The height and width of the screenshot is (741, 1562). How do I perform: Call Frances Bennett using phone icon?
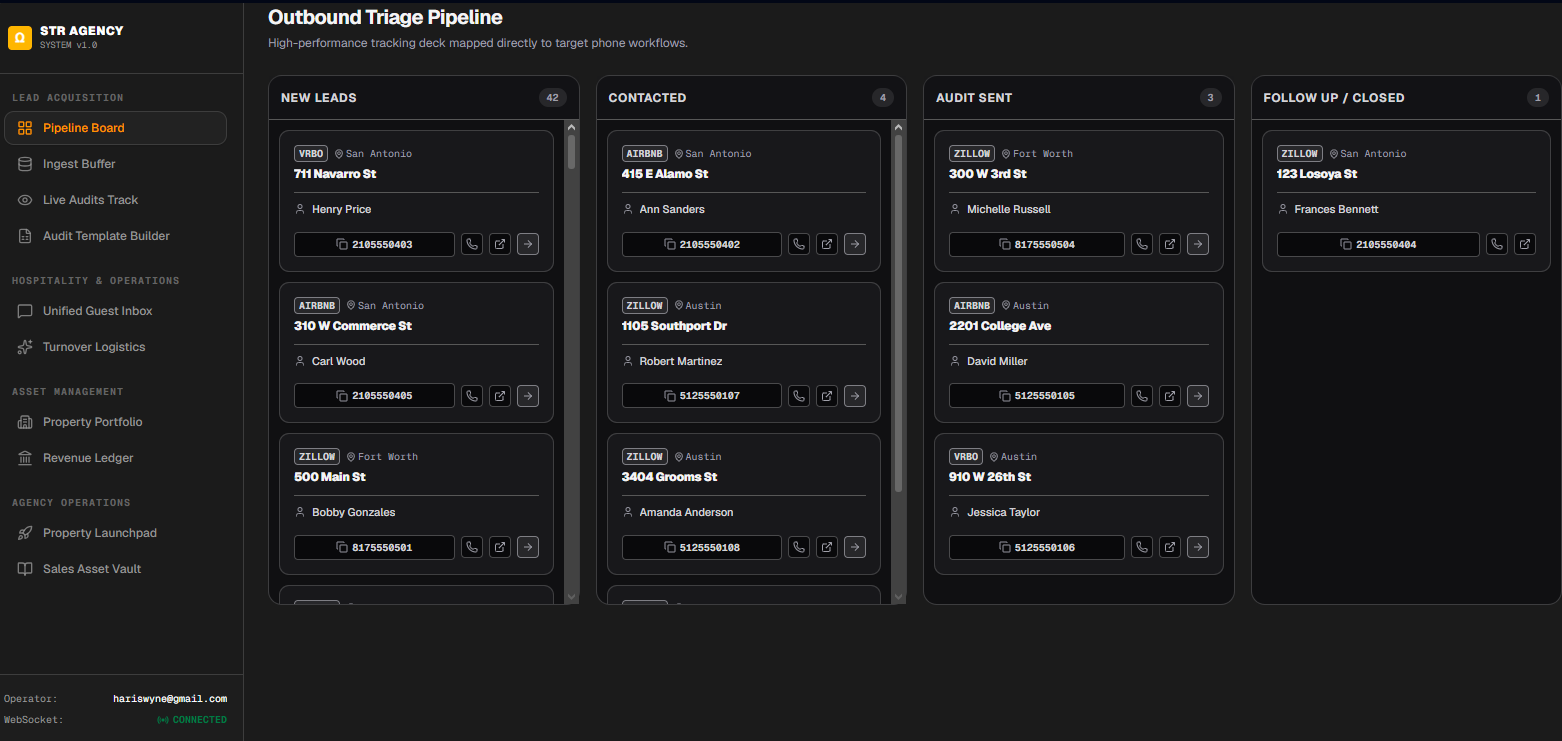(x=1497, y=244)
